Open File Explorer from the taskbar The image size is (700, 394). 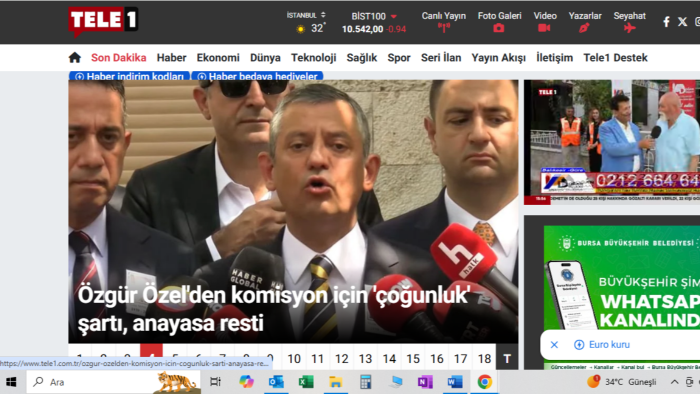pyautogui.click(x=335, y=382)
